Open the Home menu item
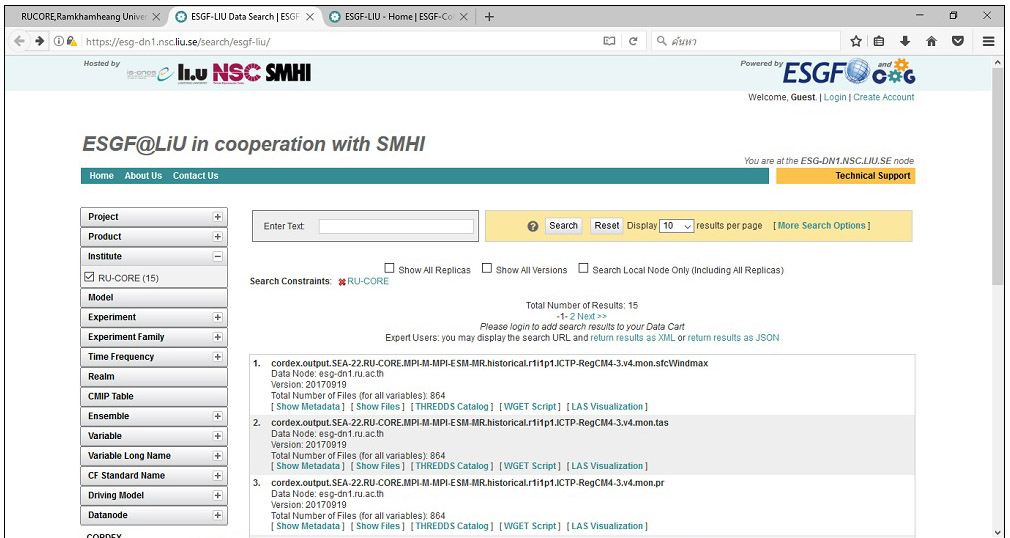The height and width of the screenshot is (538, 1010). (x=102, y=176)
